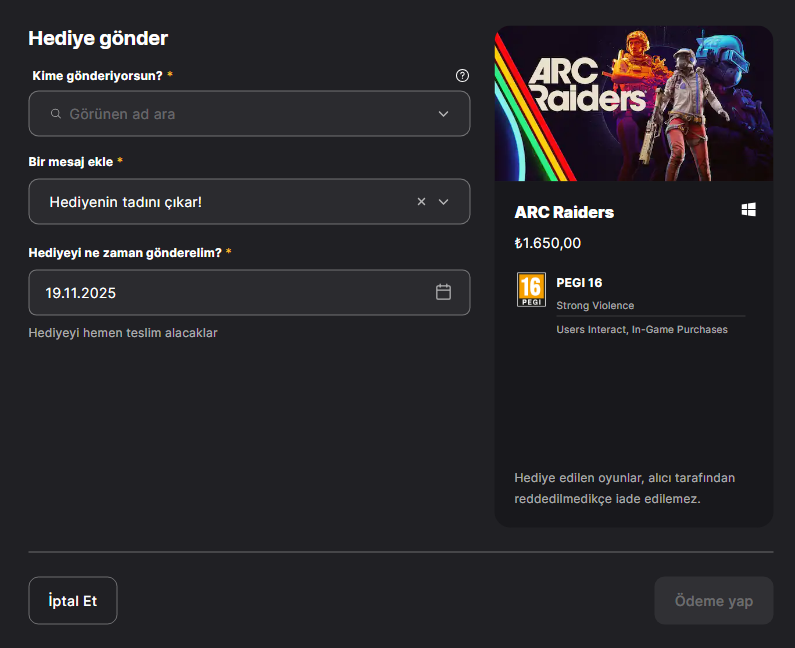This screenshot has height=648, width=795.
Task: Select the Hediyenin tadını çıkar! message text
Action: 126,202
